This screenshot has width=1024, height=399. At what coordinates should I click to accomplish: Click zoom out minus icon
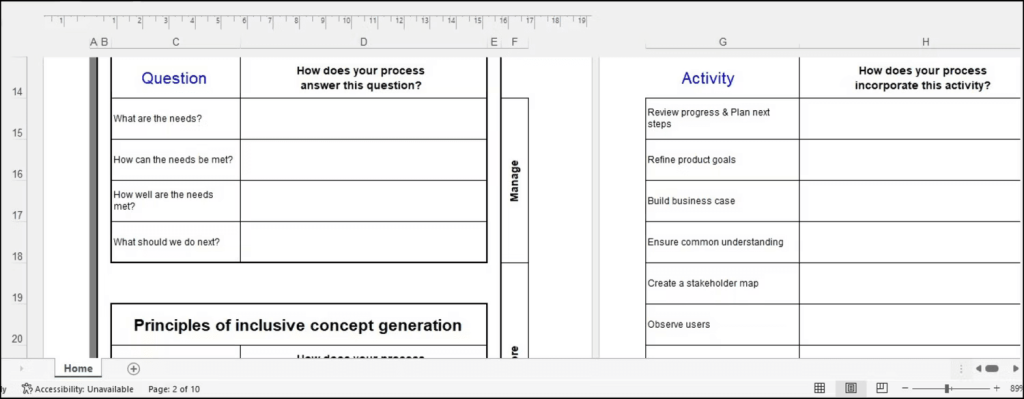pos(904,389)
